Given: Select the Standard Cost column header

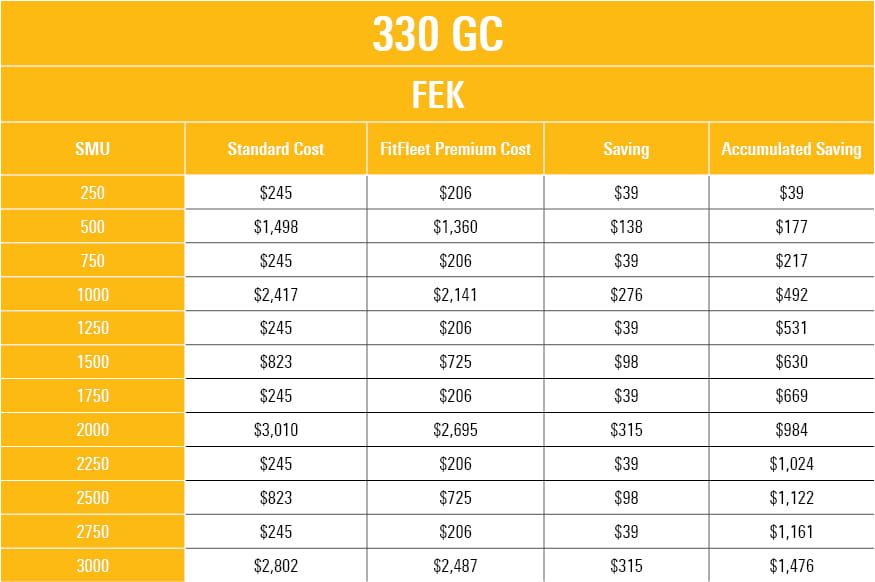Looking at the screenshot, I should pos(276,149).
